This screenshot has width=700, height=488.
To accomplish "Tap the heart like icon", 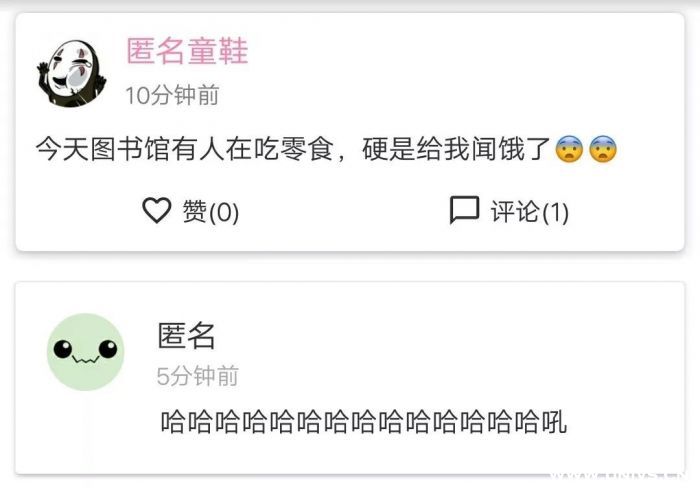I will [157, 210].
